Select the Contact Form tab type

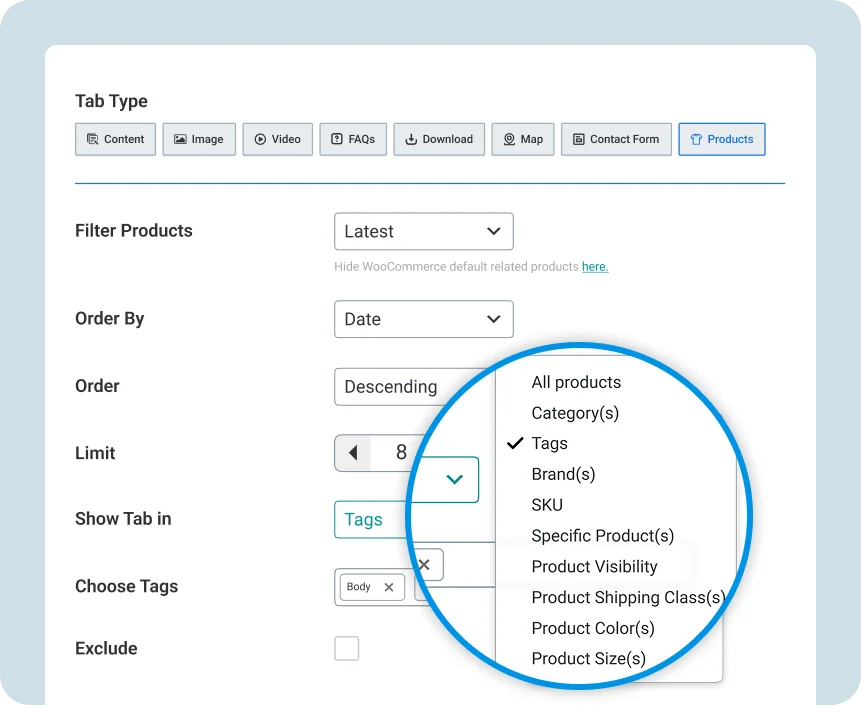tap(615, 139)
